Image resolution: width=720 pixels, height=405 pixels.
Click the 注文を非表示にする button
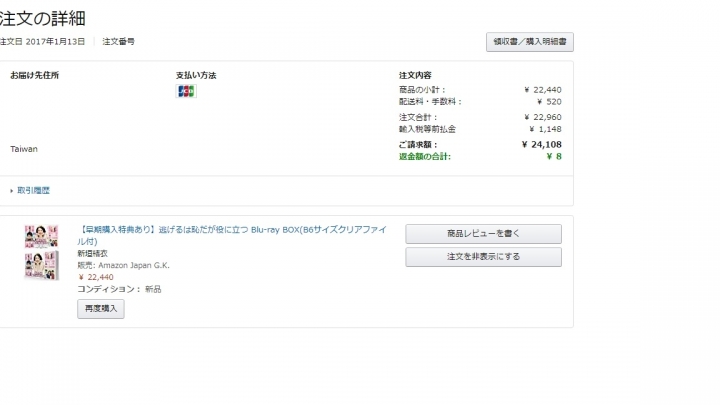click(483, 257)
